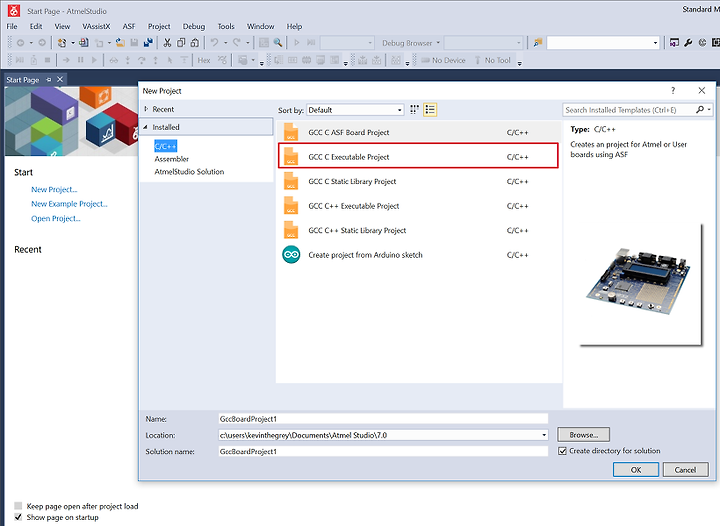The width and height of the screenshot is (720, 526).
Task: Click the Copy toolbar icon
Action: coord(181,43)
